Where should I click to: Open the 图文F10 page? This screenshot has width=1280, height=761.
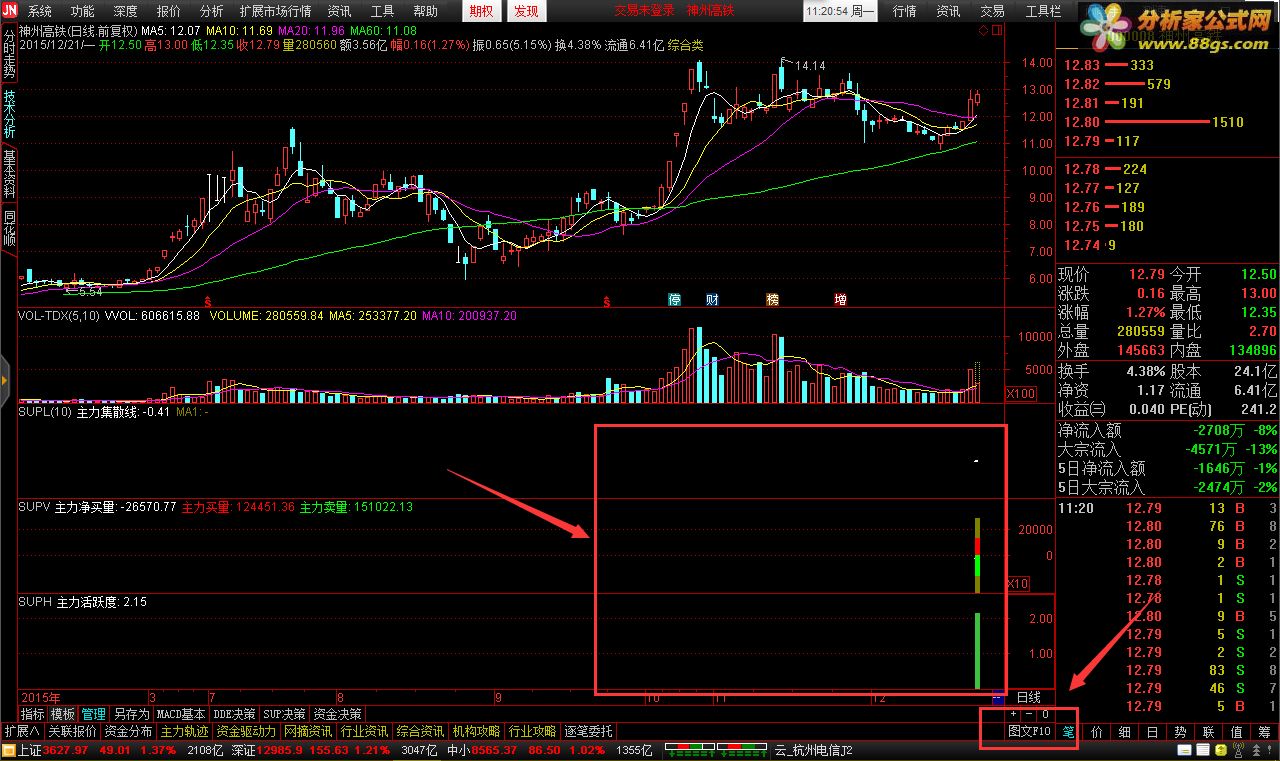[1029, 731]
